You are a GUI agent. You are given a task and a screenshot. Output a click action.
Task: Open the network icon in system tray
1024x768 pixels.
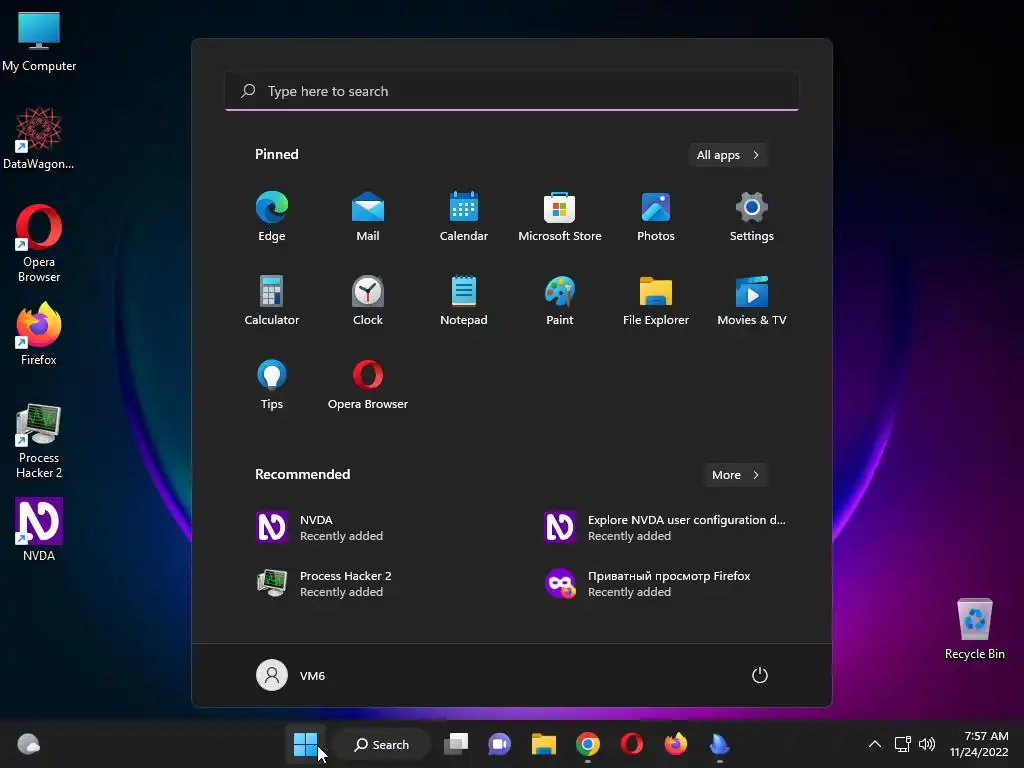coord(903,744)
